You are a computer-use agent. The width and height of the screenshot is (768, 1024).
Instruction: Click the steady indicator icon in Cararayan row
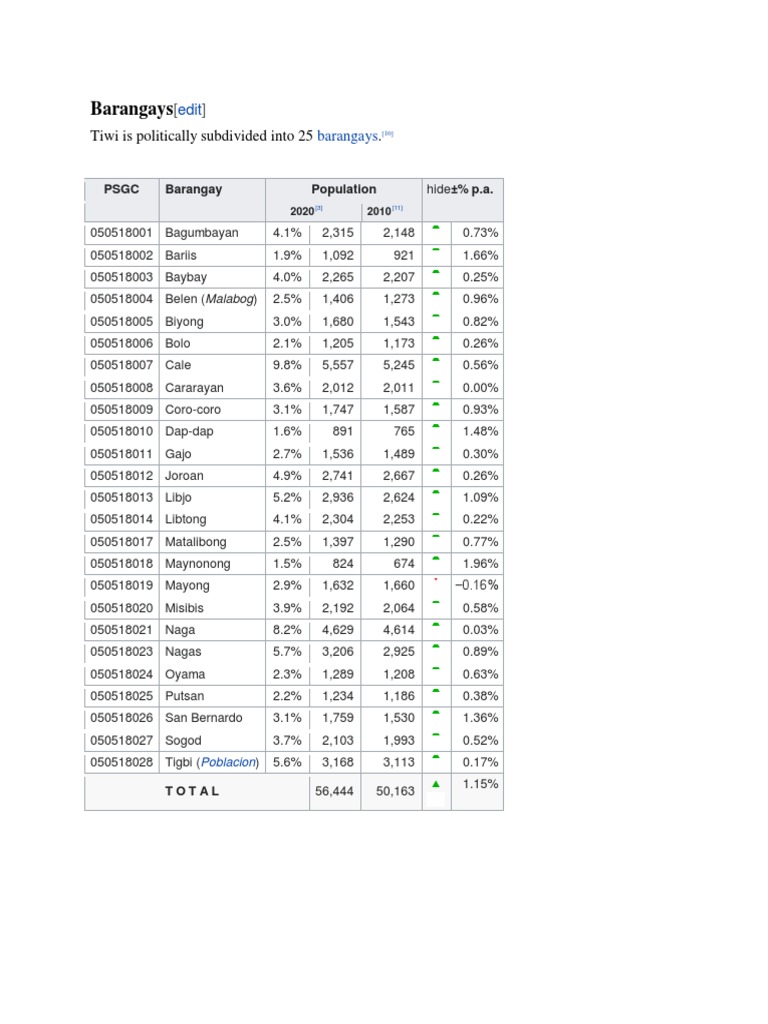(436, 382)
